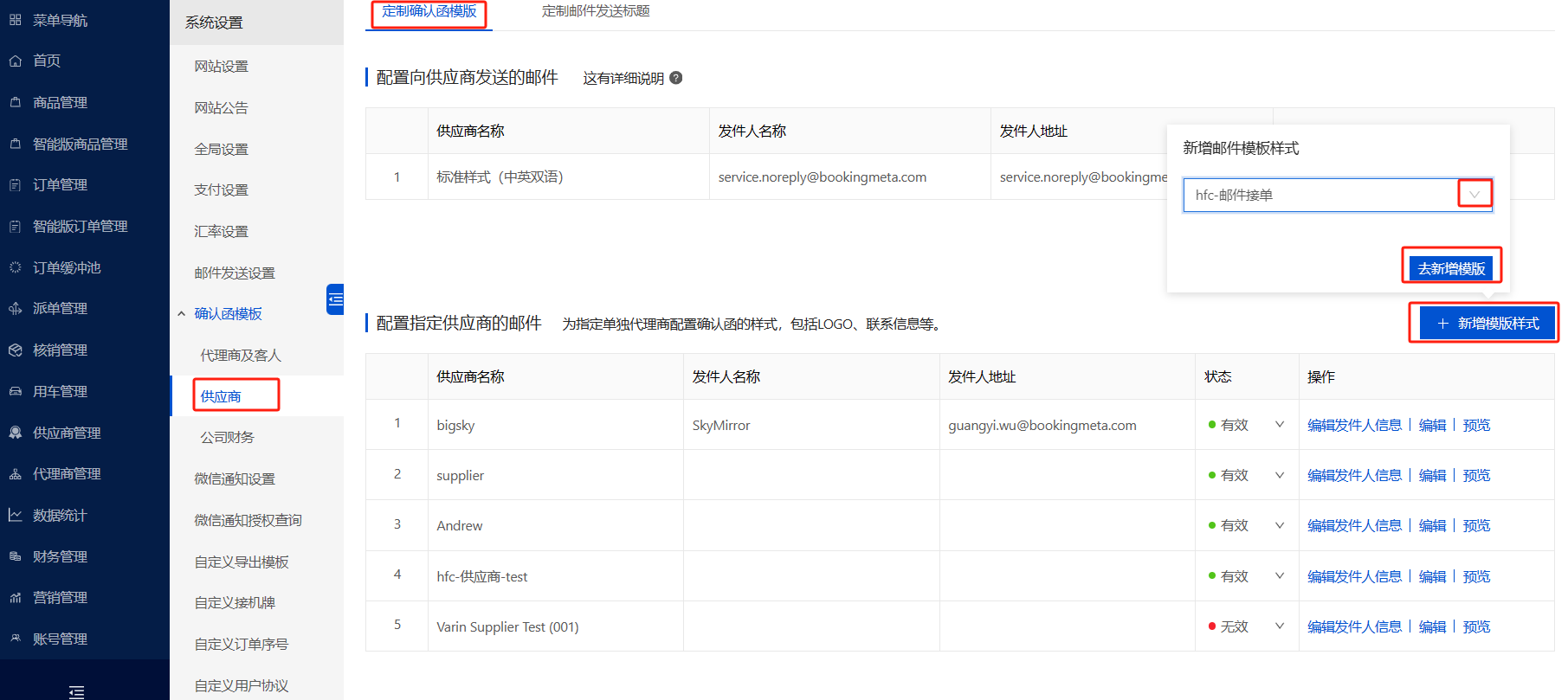Click the home icon beside 首页

[15, 61]
